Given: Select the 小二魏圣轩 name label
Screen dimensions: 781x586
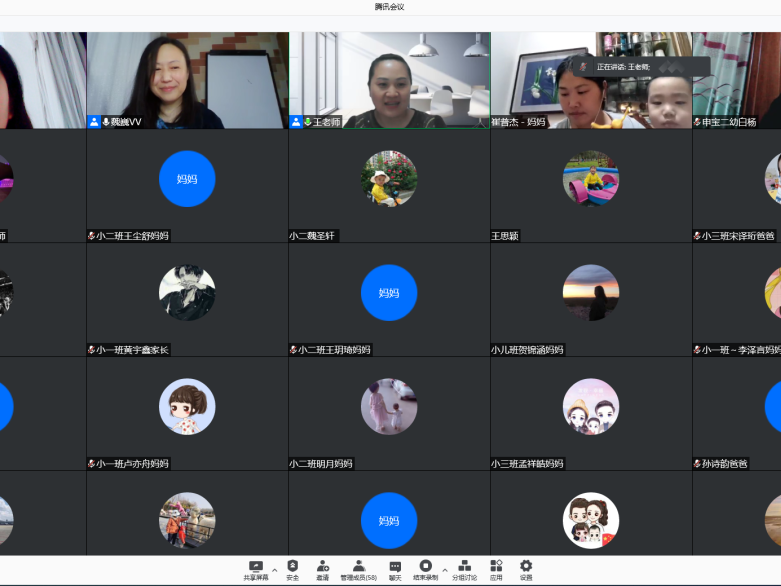Looking at the screenshot, I should pyautogui.click(x=312, y=236).
